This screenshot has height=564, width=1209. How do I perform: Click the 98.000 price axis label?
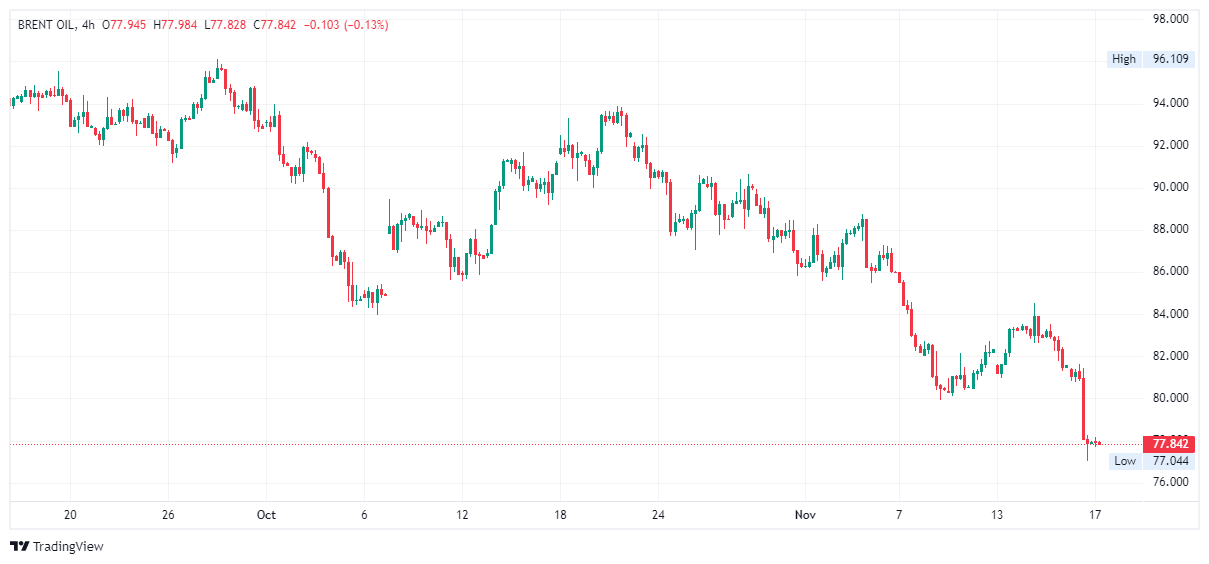coord(1170,19)
